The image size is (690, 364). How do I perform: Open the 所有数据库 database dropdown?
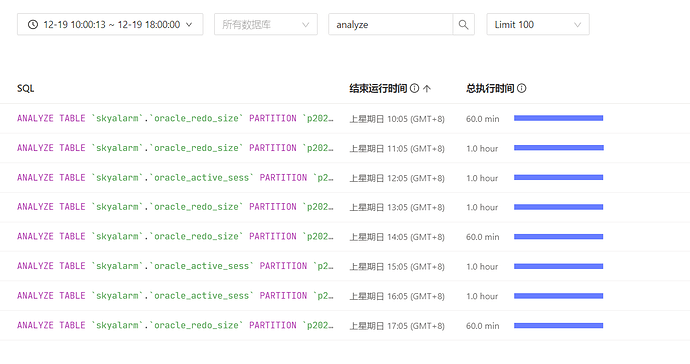266,24
